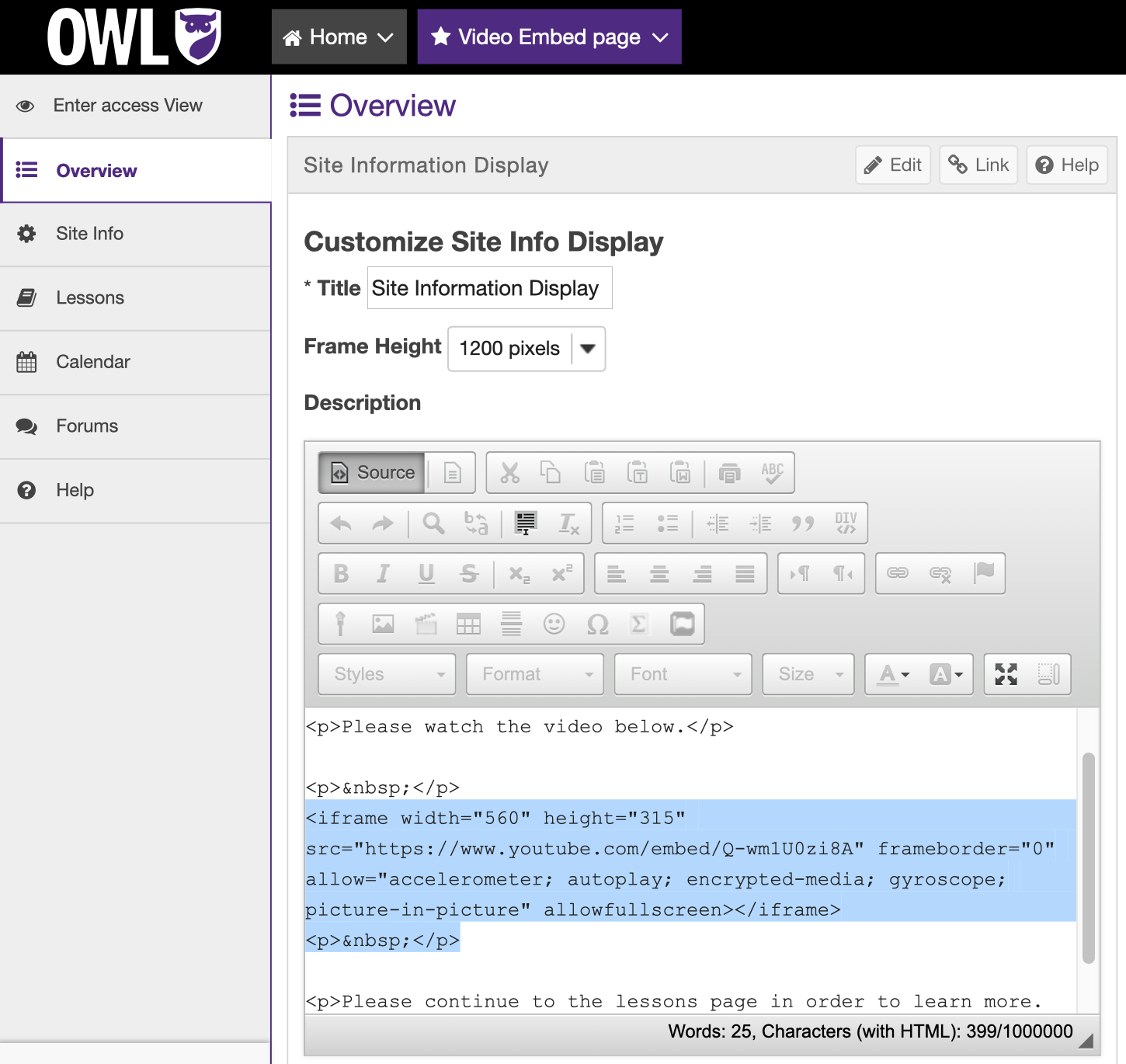Image resolution: width=1126 pixels, height=1064 pixels.
Task: Click the Title input field
Action: (489, 288)
